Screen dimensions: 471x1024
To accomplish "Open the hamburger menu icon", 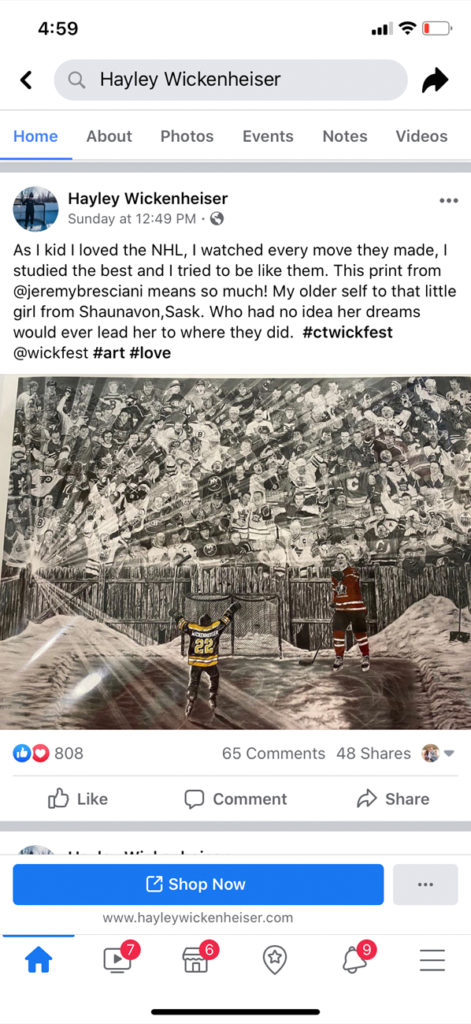I will [x=432, y=960].
